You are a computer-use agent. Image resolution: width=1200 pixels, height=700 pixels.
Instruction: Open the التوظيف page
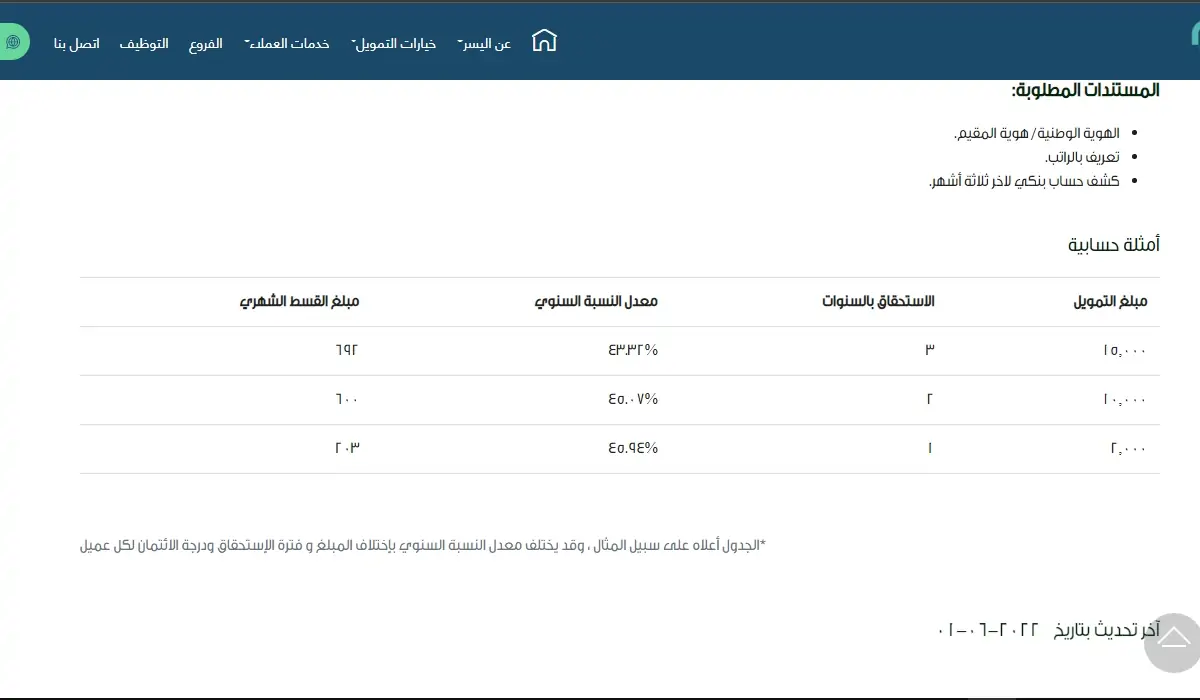pos(144,44)
